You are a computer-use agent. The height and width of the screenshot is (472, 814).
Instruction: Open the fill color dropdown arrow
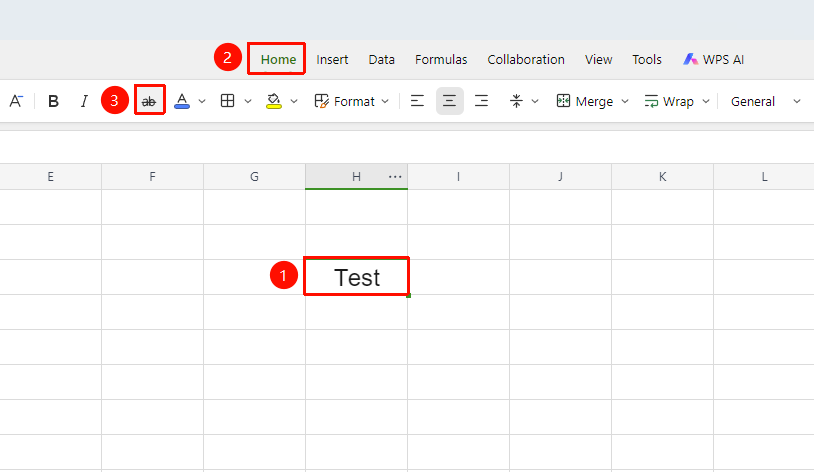(x=294, y=101)
